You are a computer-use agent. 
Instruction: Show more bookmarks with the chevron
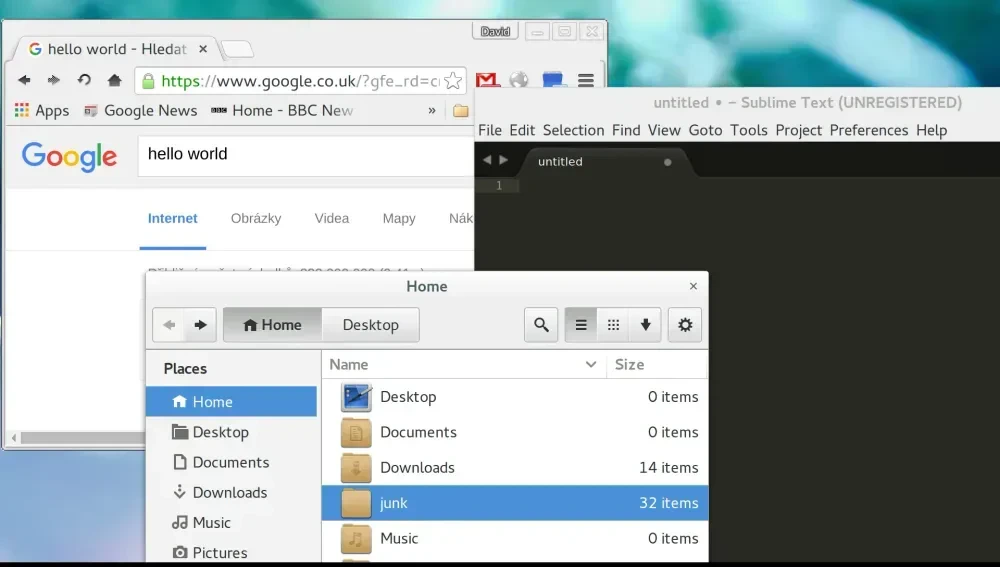click(x=432, y=110)
